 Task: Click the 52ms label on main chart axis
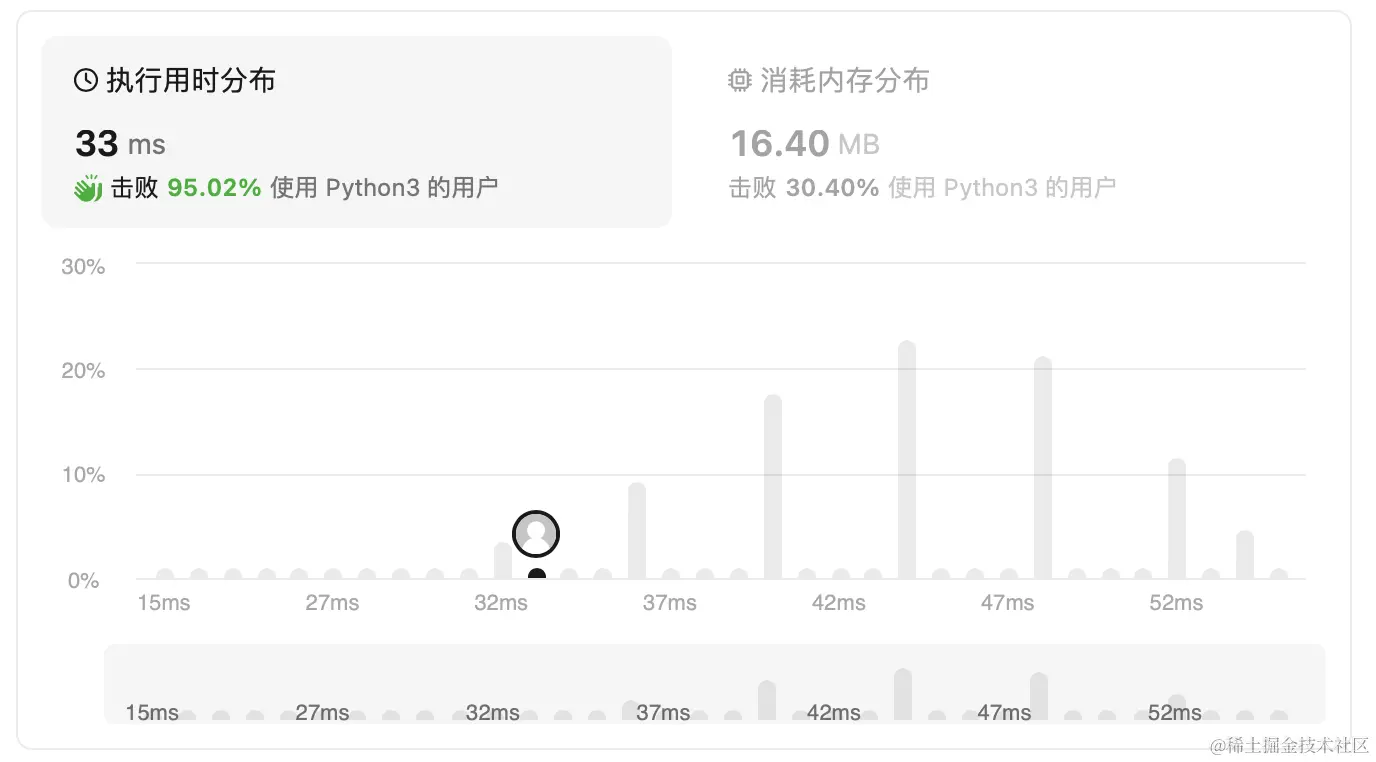tap(1176, 603)
